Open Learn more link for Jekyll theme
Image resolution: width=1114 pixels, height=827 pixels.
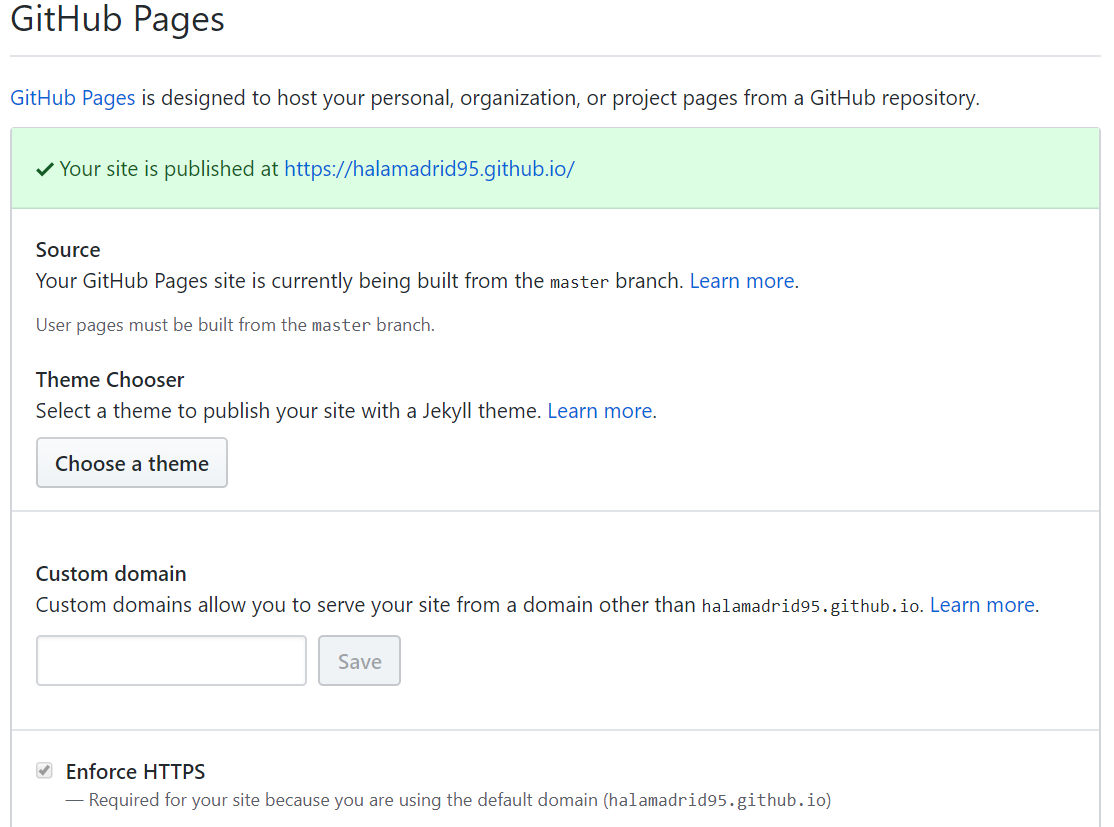point(600,411)
